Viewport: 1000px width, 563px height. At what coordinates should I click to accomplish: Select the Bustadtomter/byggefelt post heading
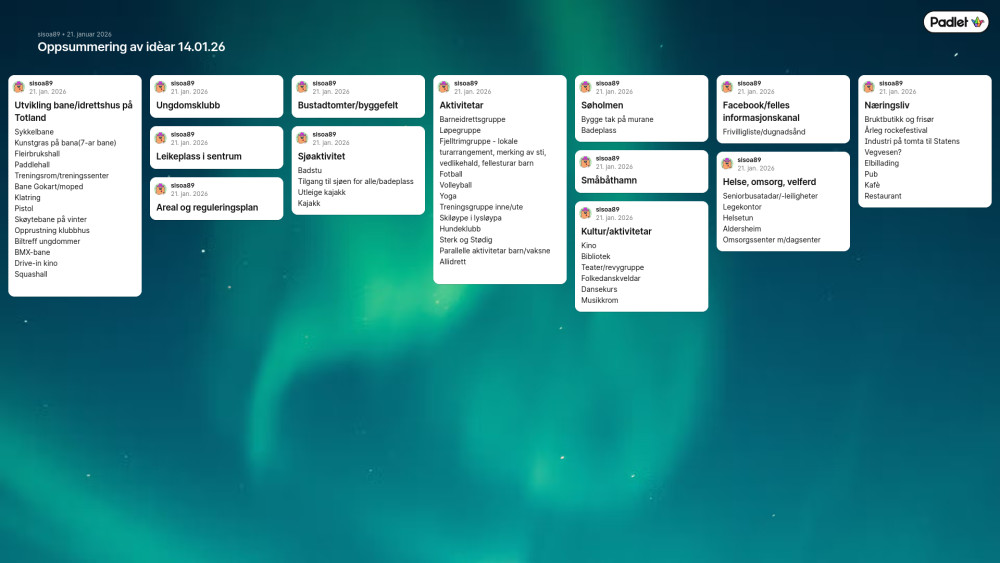coord(348,105)
